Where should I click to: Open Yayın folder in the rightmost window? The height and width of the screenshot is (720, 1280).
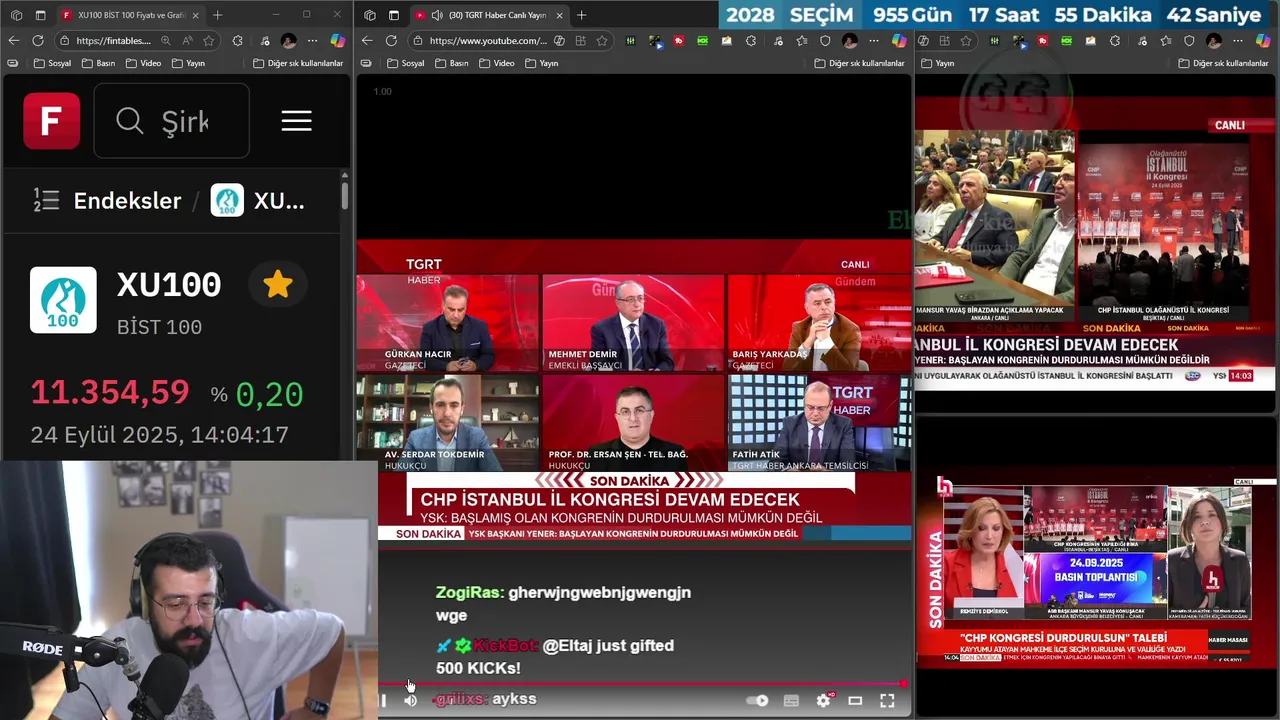(937, 63)
